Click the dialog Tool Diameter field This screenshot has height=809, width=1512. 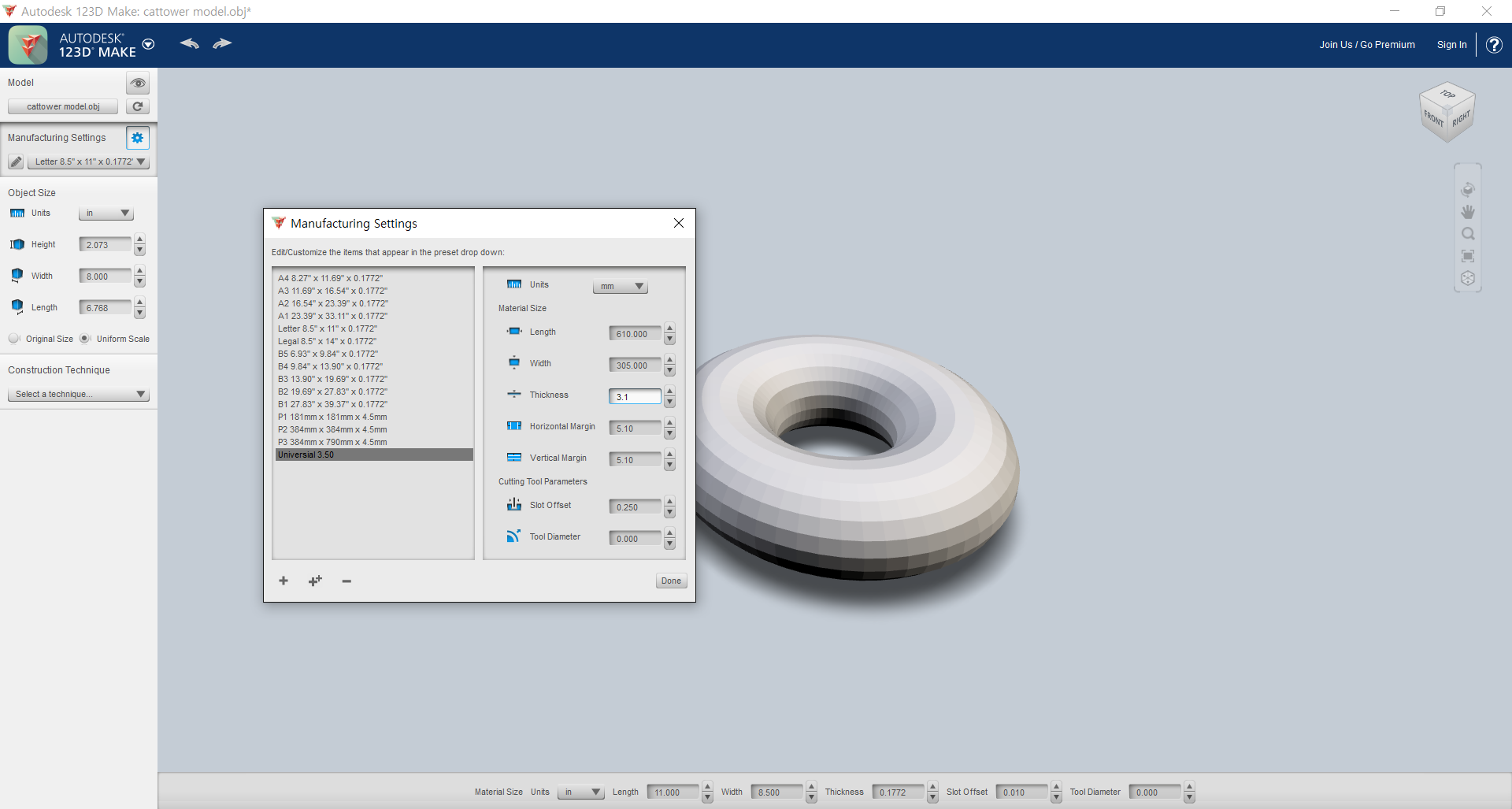[635, 539]
